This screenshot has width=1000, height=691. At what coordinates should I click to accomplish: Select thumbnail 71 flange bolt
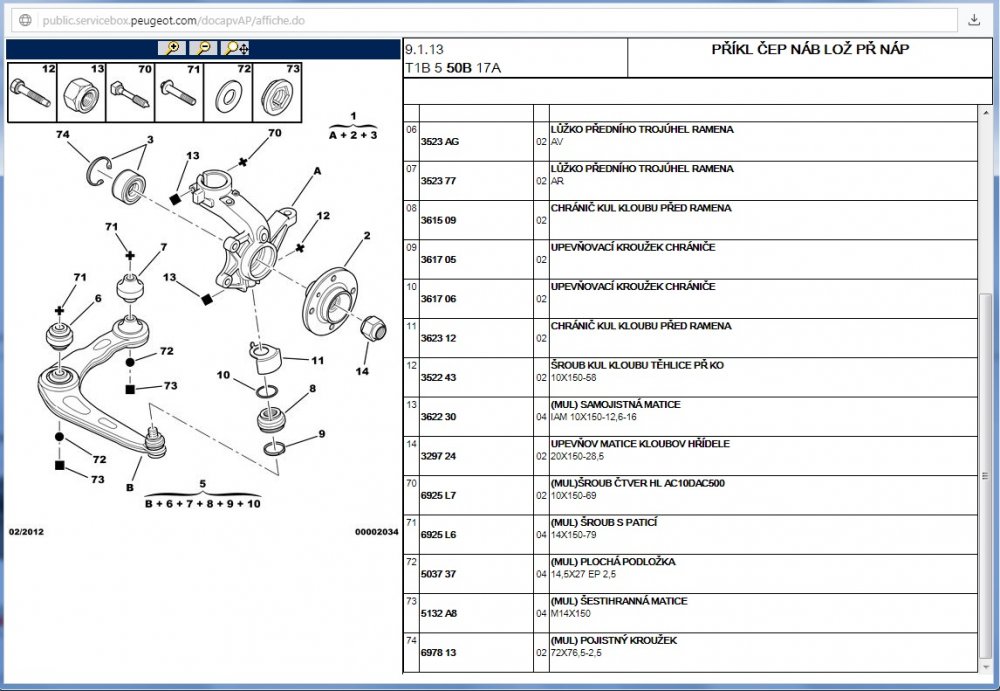[x=179, y=92]
